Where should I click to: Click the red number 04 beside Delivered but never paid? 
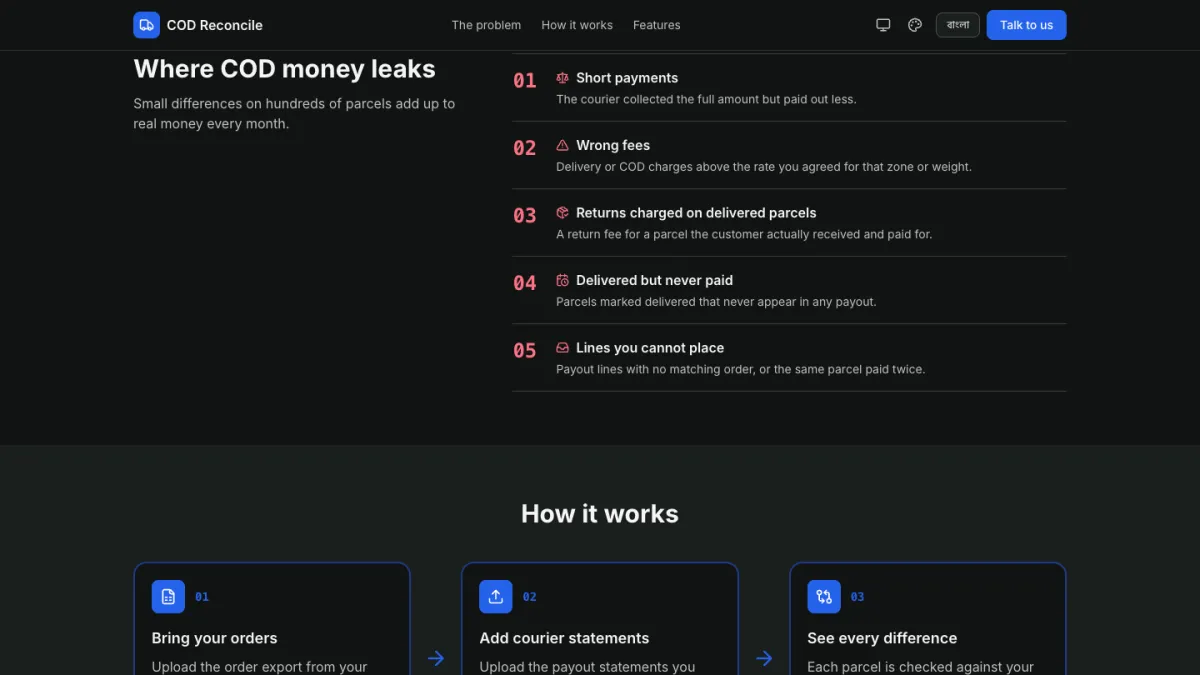[x=525, y=283]
